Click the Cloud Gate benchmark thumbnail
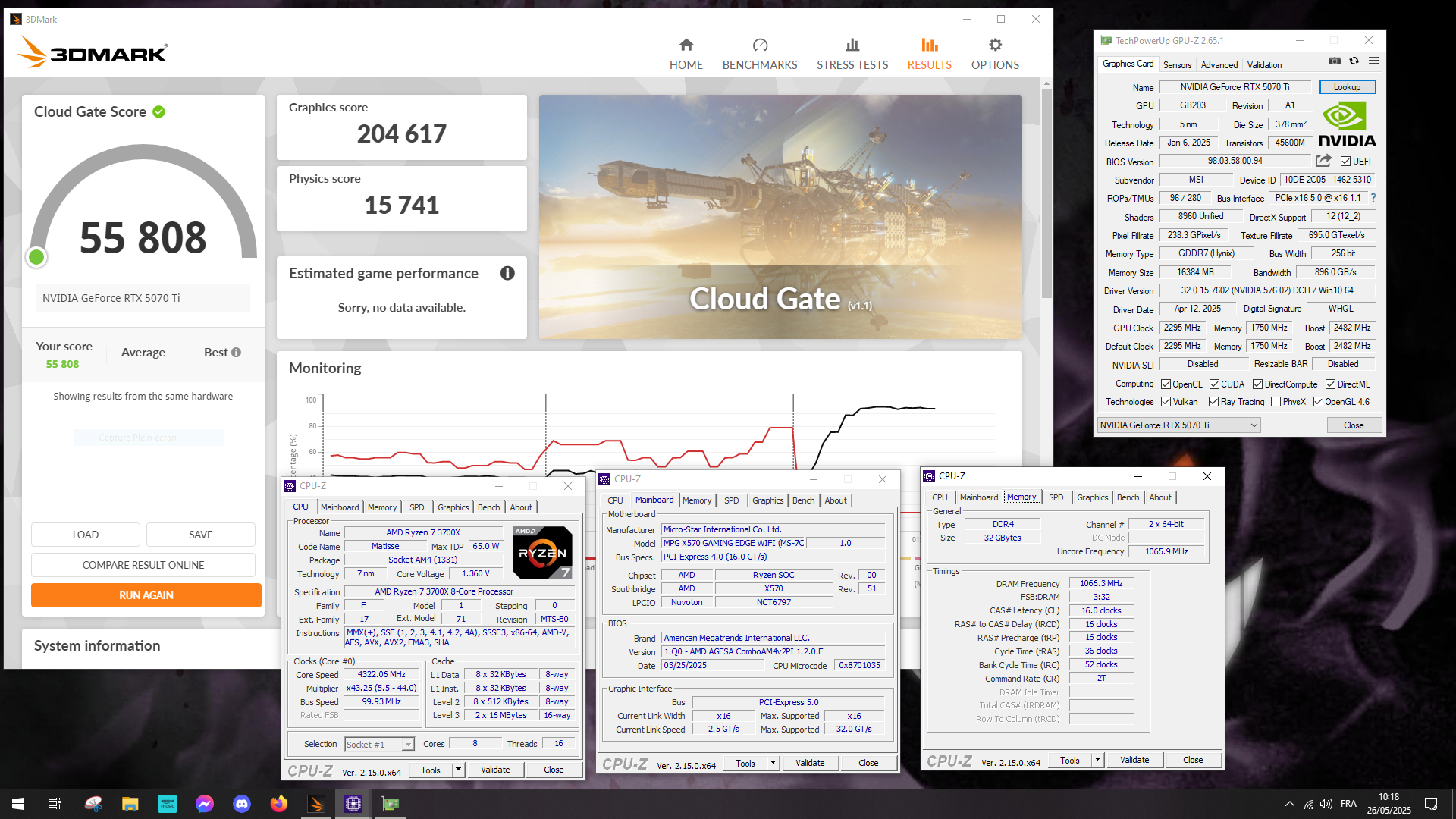This screenshot has height=819, width=1456. point(780,217)
